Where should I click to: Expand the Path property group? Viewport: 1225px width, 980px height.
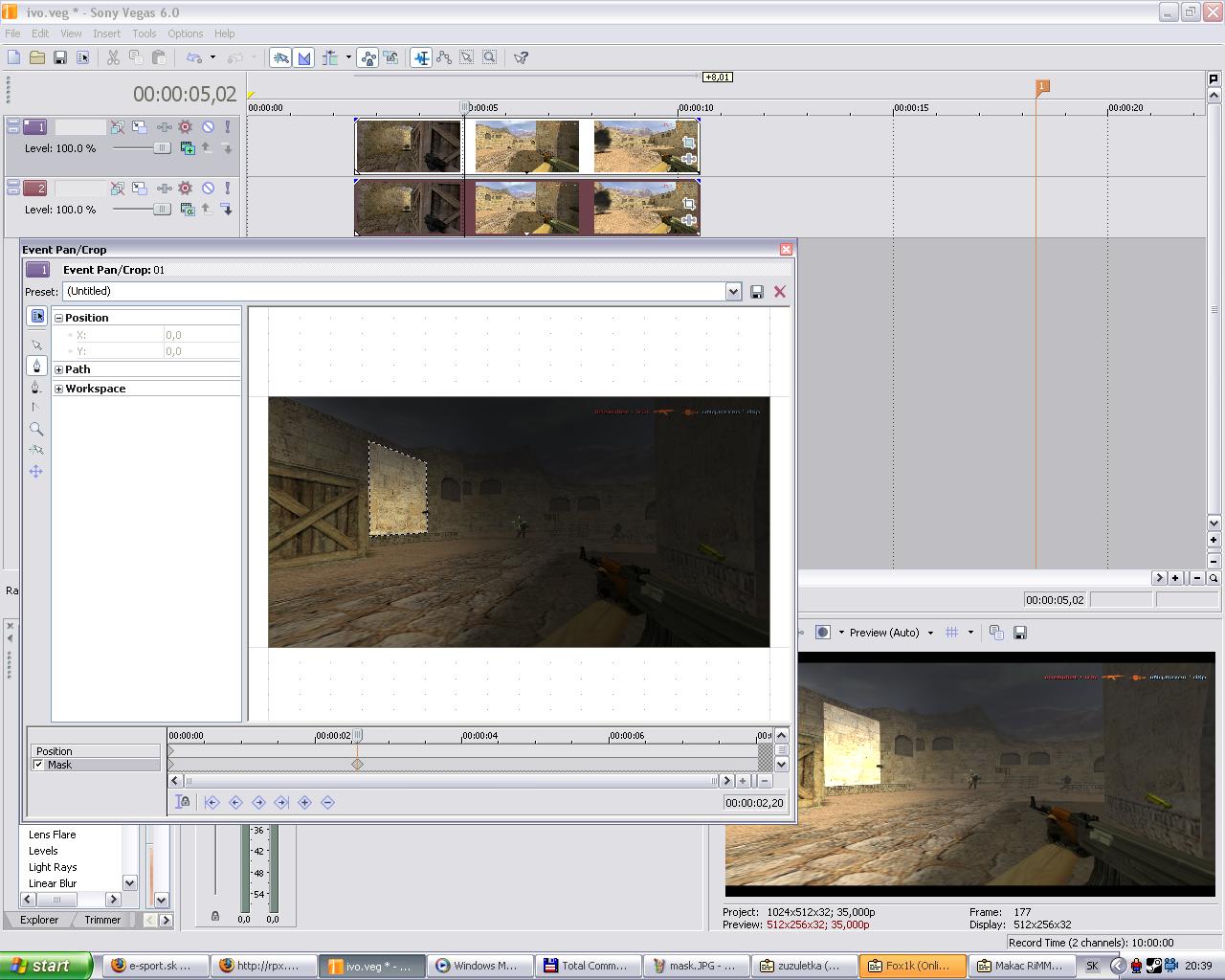coord(58,369)
